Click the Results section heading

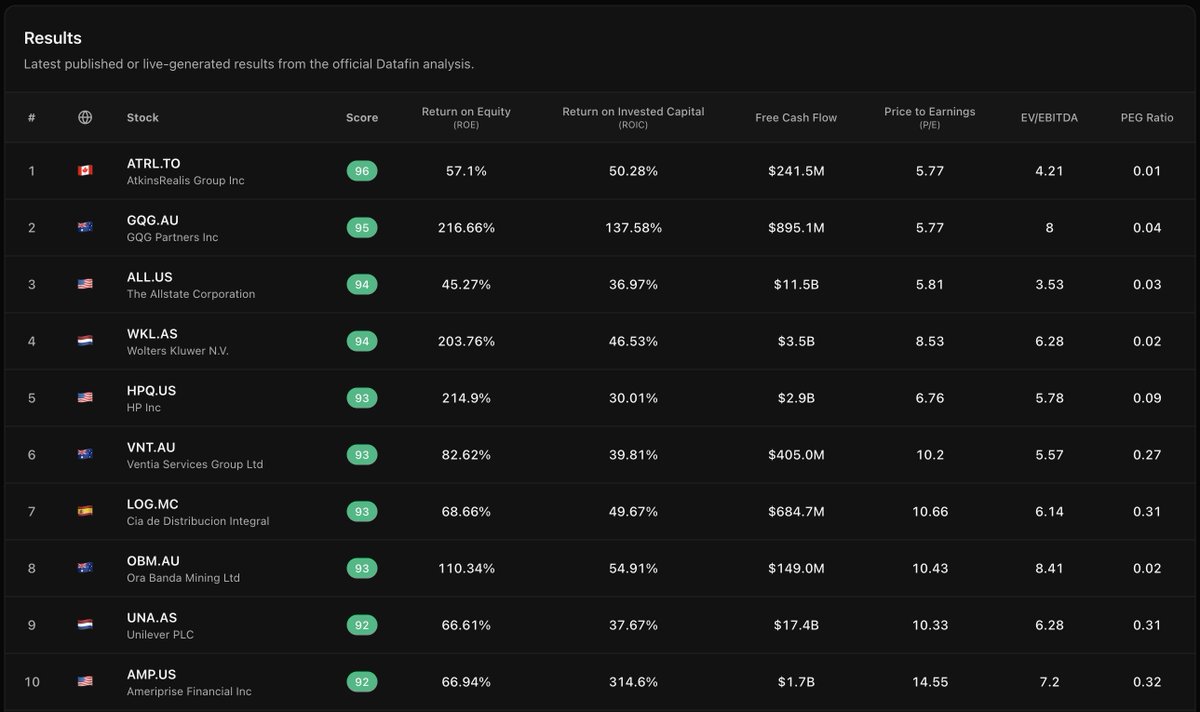[x=53, y=38]
